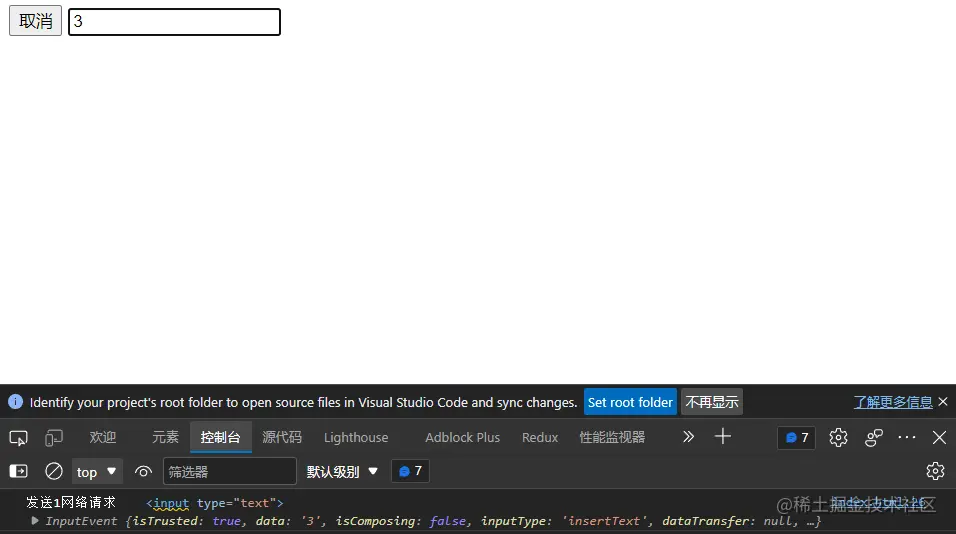Open the Lighthouse tab
Image resolution: width=956 pixels, height=534 pixels.
[356, 437]
